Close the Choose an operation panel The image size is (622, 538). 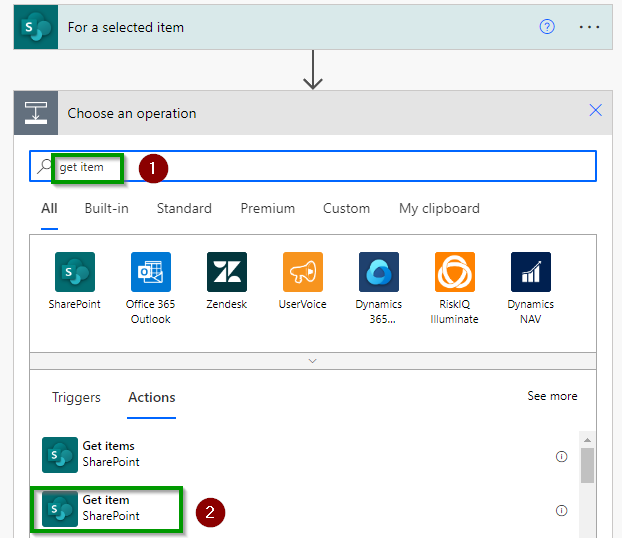(595, 110)
